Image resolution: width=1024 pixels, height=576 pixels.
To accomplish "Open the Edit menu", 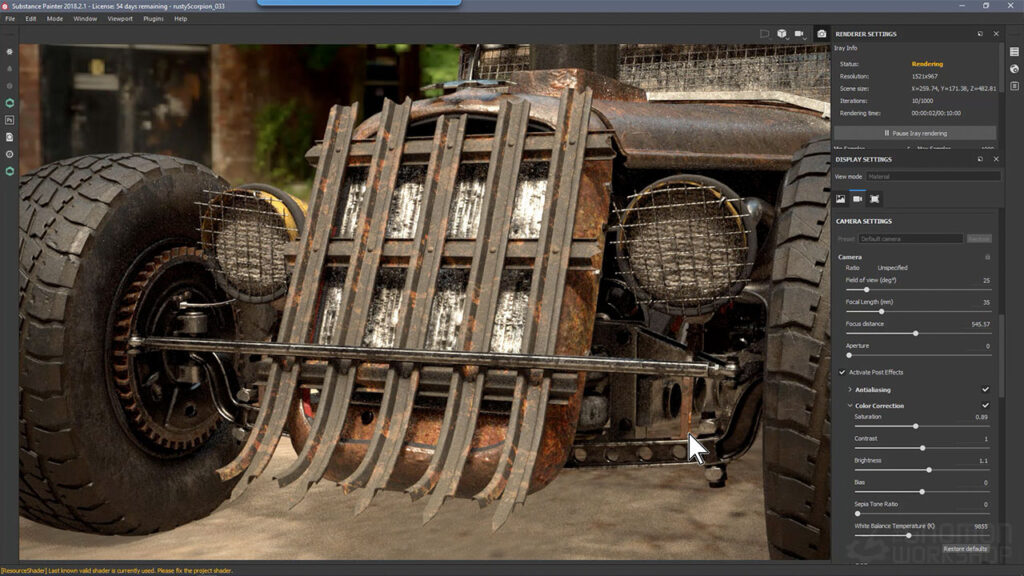I will tap(31, 19).
